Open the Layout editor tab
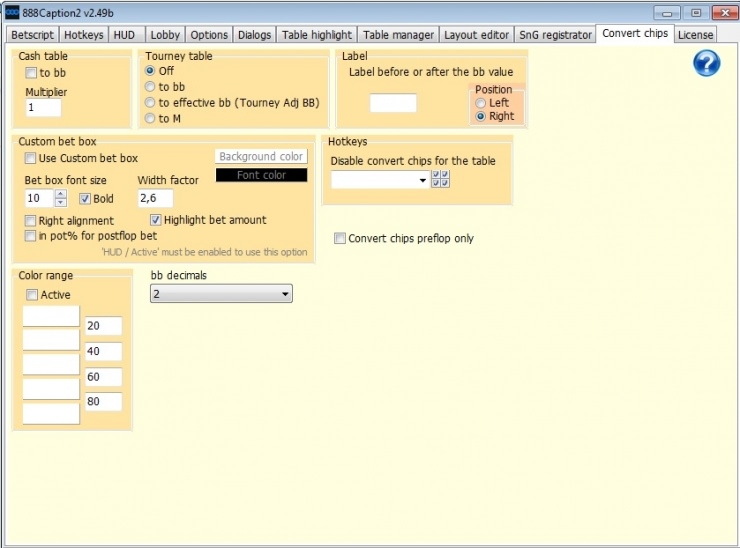Image resolution: width=740 pixels, height=548 pixels. (476, 35)
